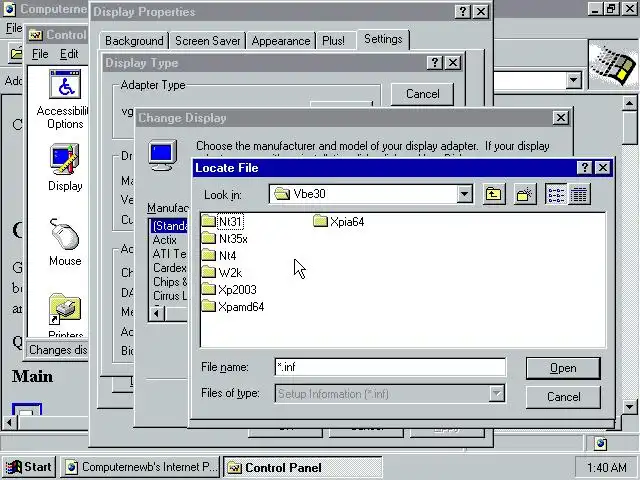Select Chips & in manufacturers list
This screenshot has height=480, width=640.
point(169,282)
